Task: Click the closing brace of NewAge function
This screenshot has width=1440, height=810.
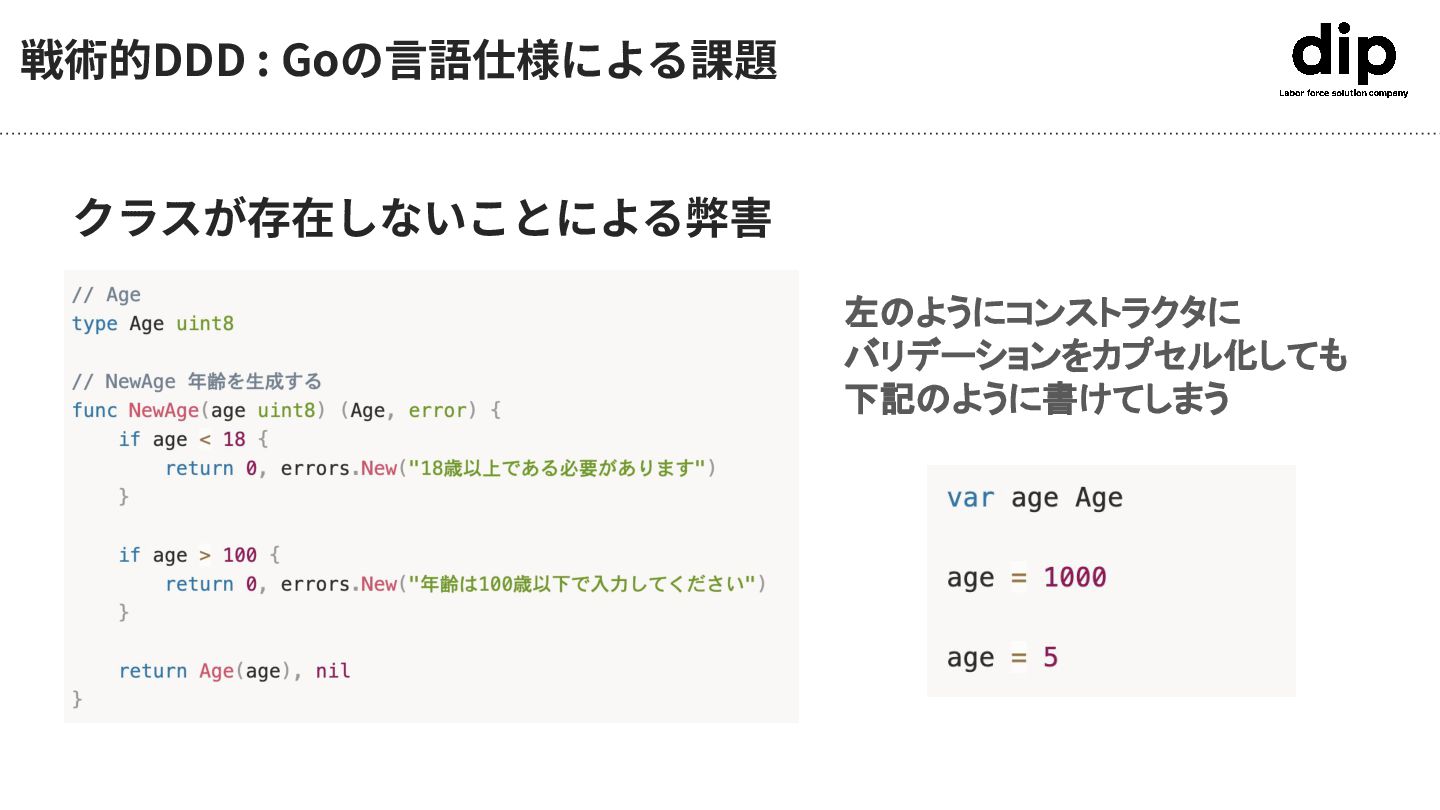Action: pyautogui.click(x=78, y=699)
